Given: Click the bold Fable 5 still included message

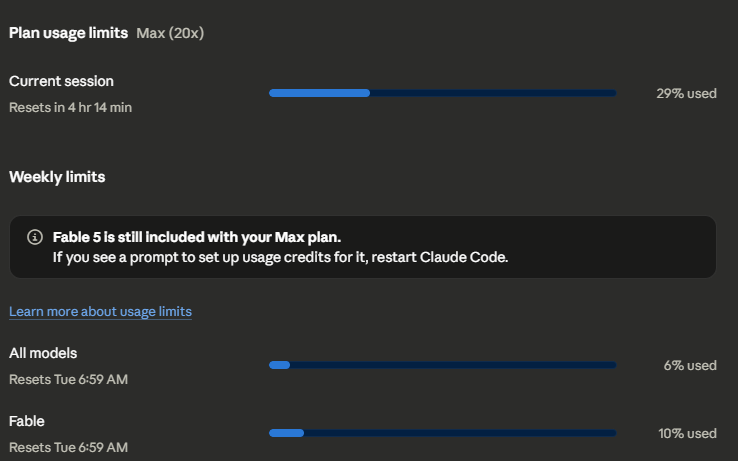Looking at the screenshot, I should pos(197,237).
